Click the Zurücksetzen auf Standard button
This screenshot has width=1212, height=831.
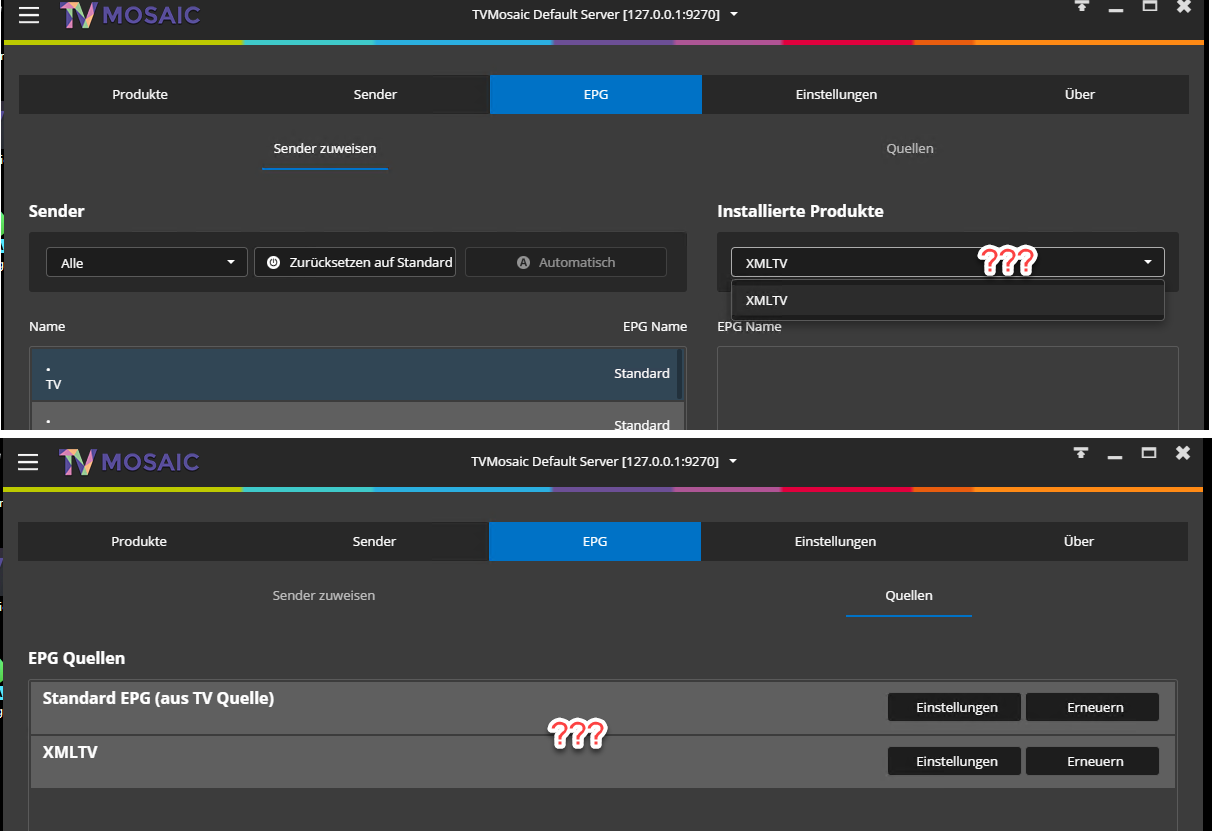click(x=356, y=263)
